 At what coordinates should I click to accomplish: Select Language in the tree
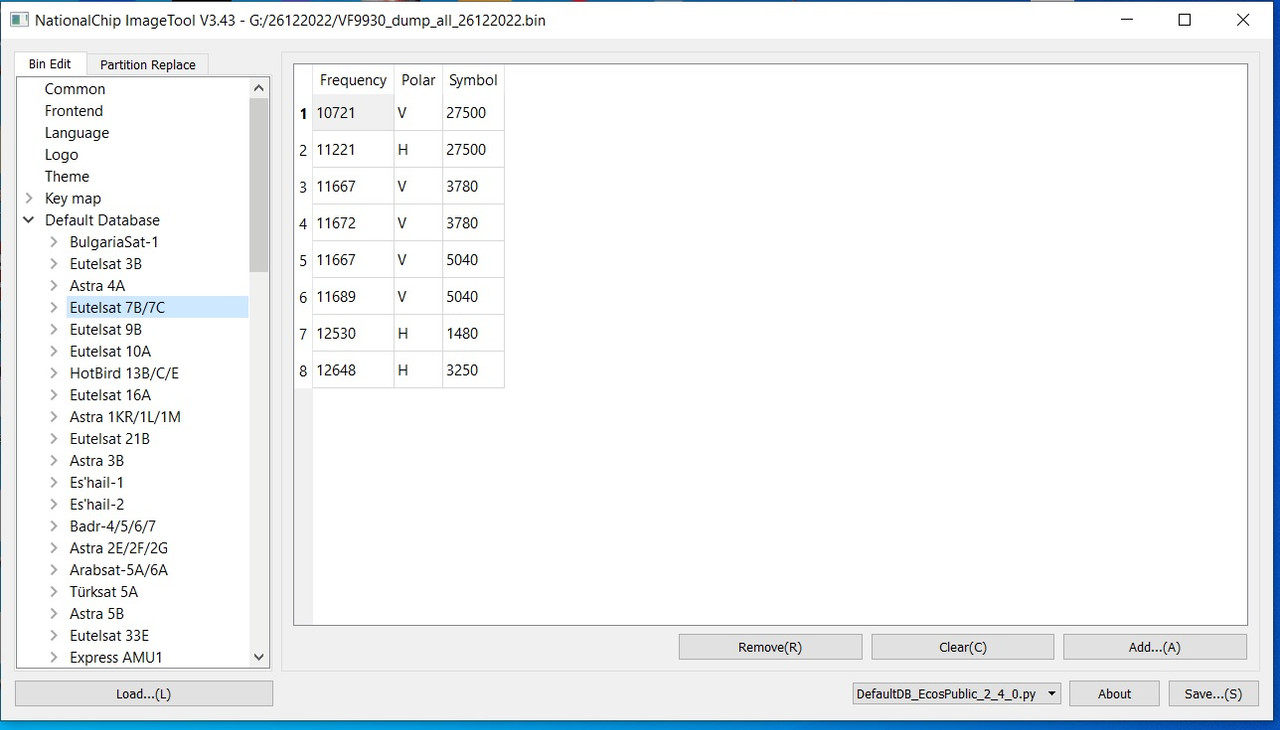click(x=77, y=133)
